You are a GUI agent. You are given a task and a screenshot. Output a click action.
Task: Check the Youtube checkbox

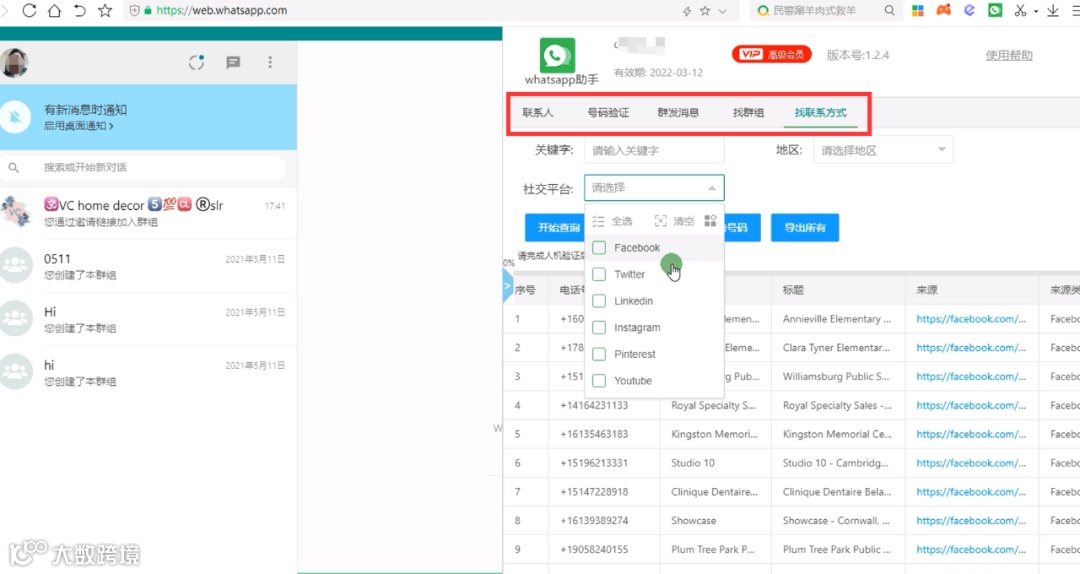tap(599, 380)
